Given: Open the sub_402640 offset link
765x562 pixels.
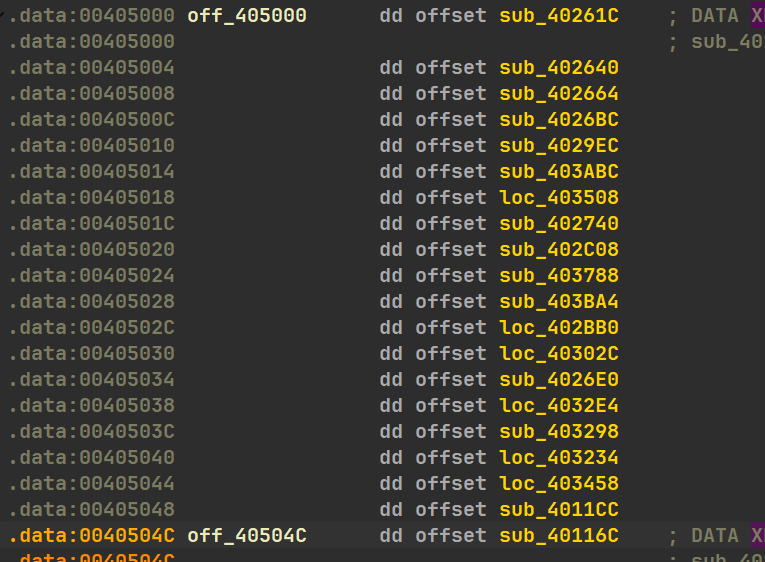Looking at the screenshot, I should pos(559,67).
